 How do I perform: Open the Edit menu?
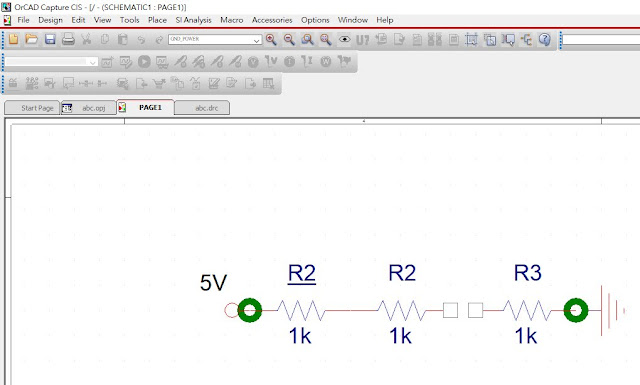pyautogui.click(x=78, y=20)
